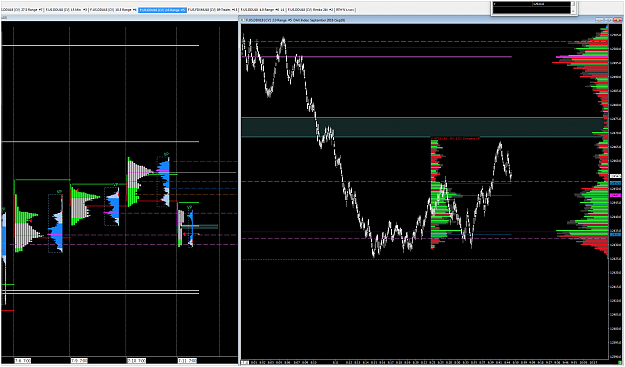Click white current-price label on price scale
Screen dimensions: 625x367
(x=616, y=176)
